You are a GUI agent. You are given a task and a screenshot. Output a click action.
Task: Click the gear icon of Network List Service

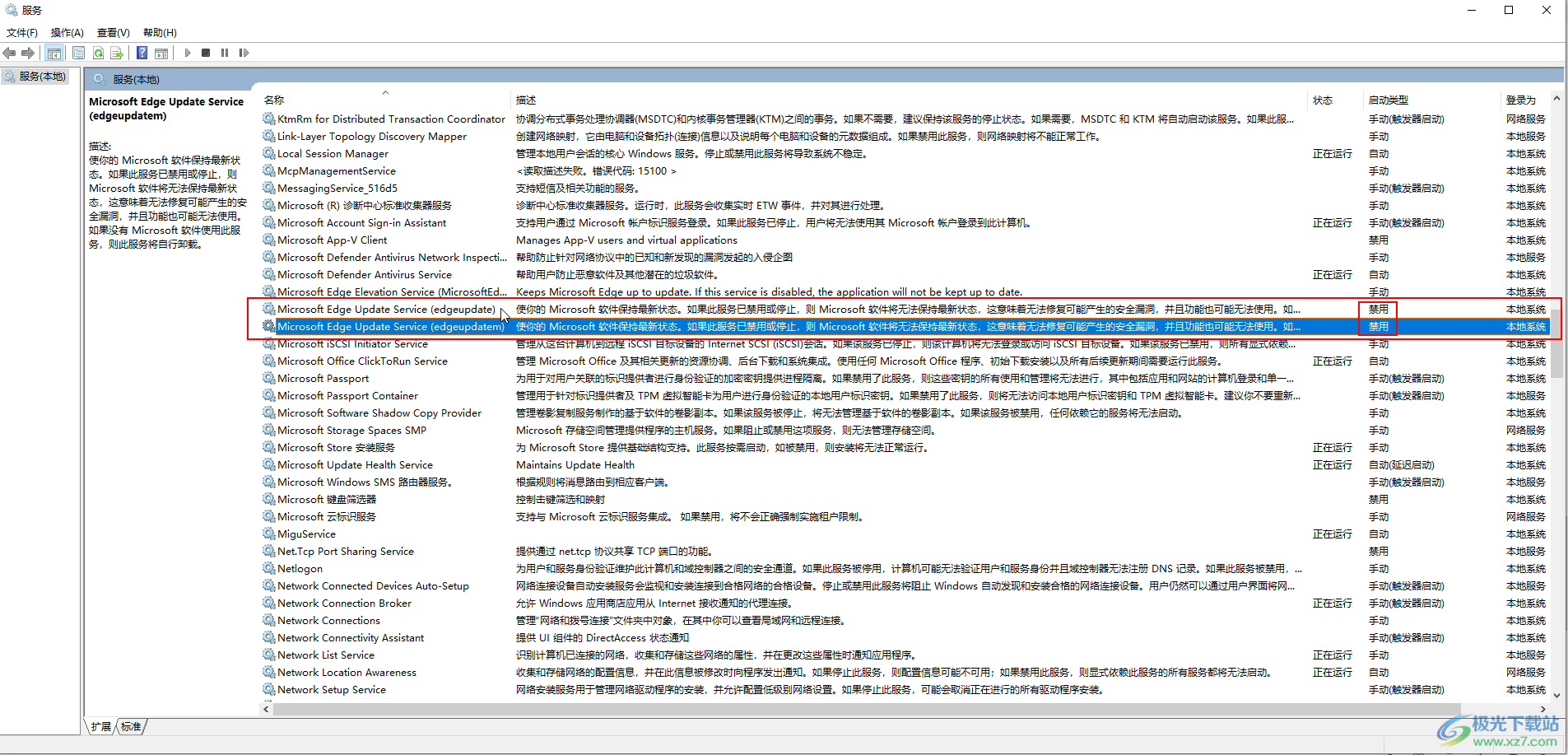coord(269,655)
